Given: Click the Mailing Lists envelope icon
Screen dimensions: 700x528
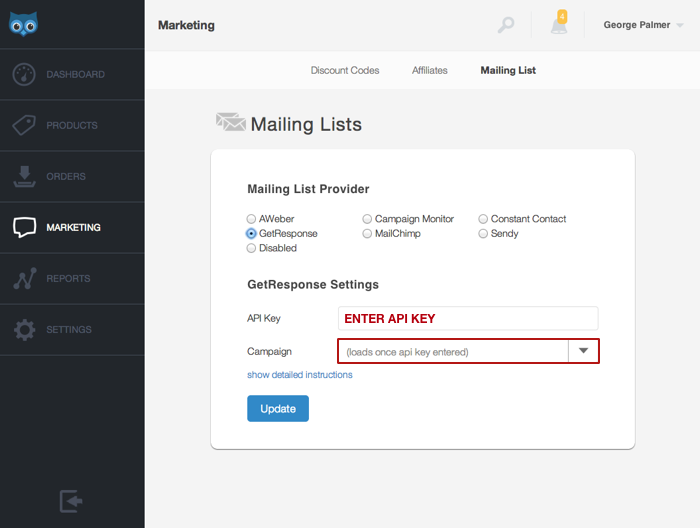Looking at the screenshot, I should (x=230, y=122).
